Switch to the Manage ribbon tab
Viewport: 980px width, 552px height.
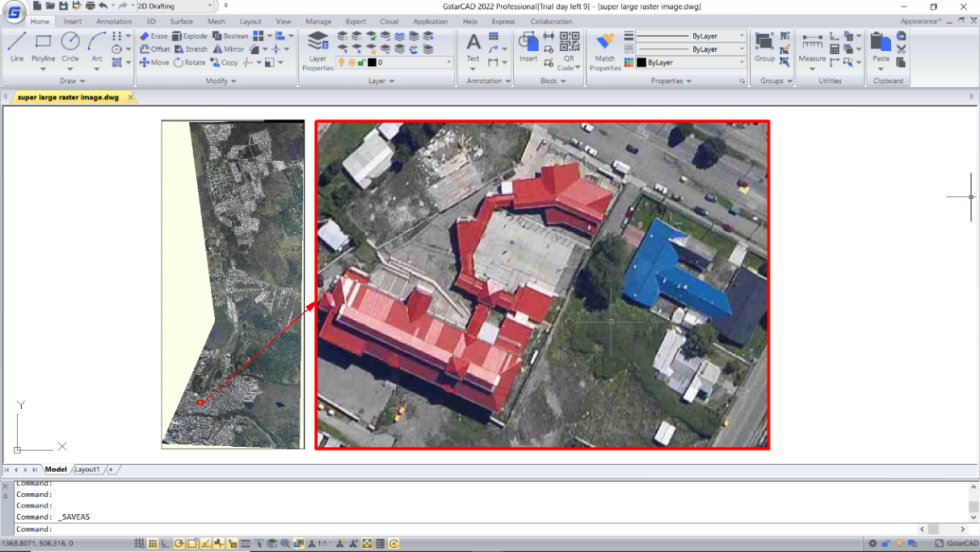click(x=318, y=21)
